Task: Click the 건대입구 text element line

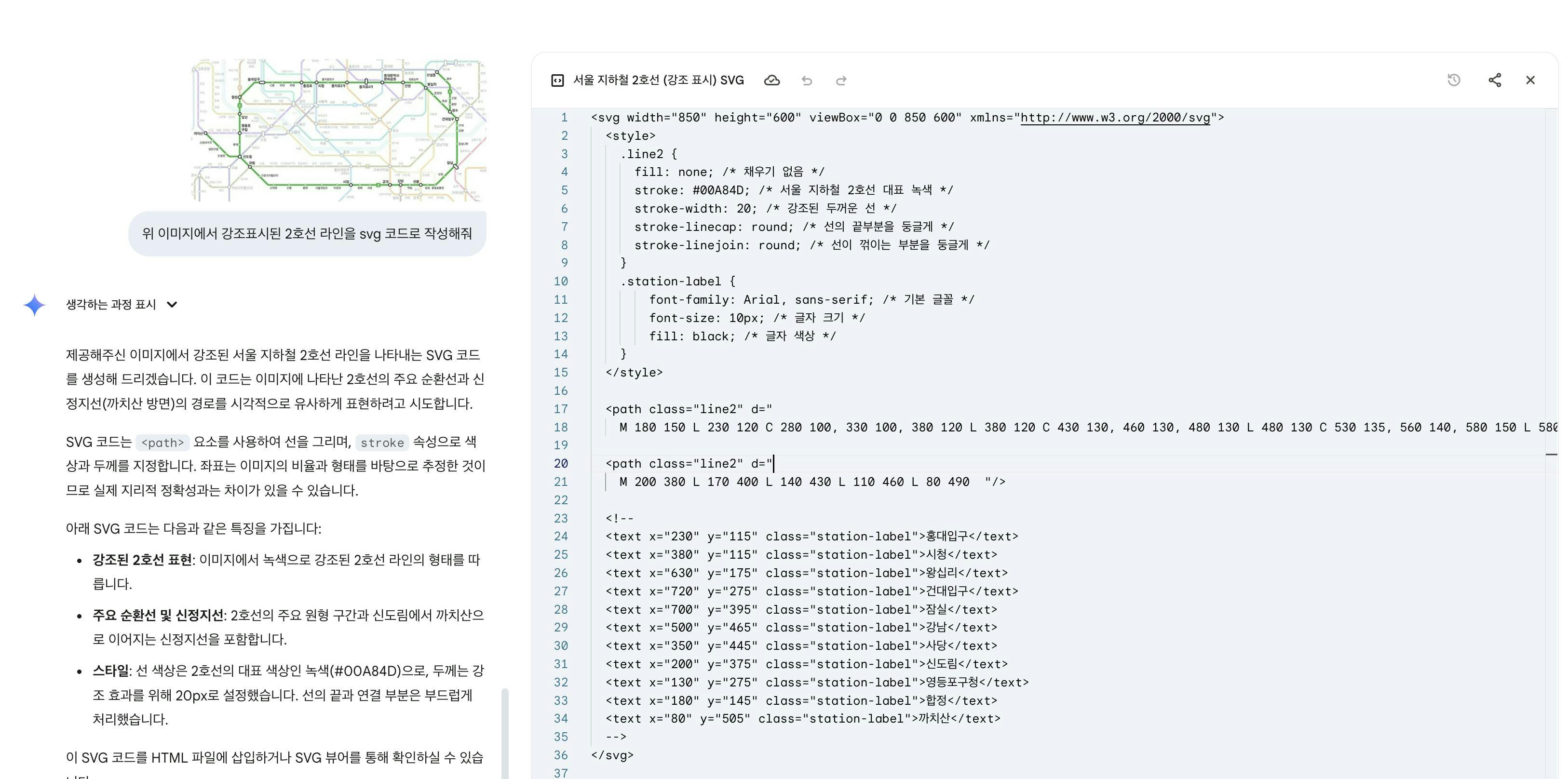Action: click(x=811, y=591)
